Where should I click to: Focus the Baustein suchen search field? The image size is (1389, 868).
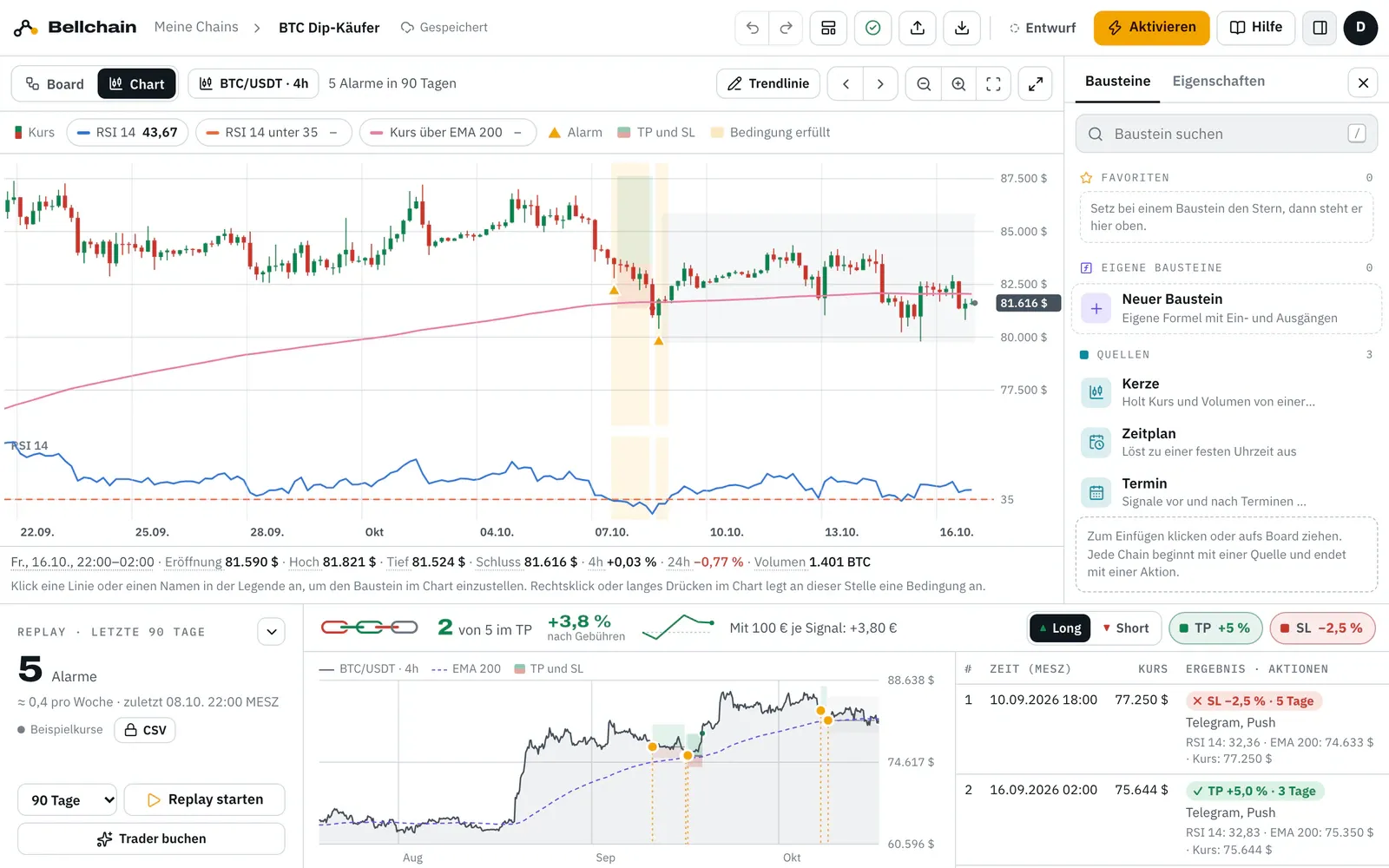click(x=1227, y=134)
